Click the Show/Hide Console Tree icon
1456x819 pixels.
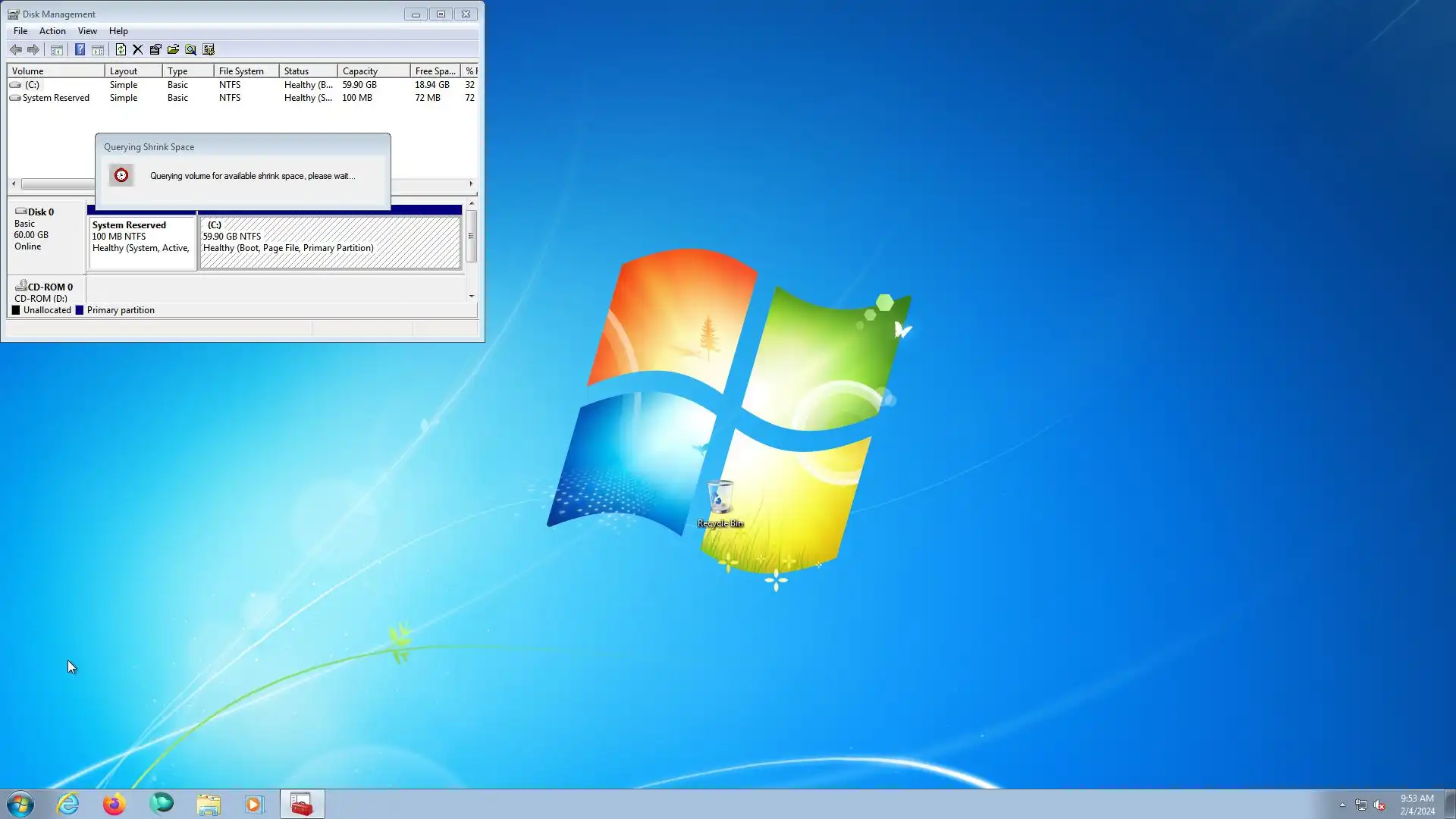(57, 50)
